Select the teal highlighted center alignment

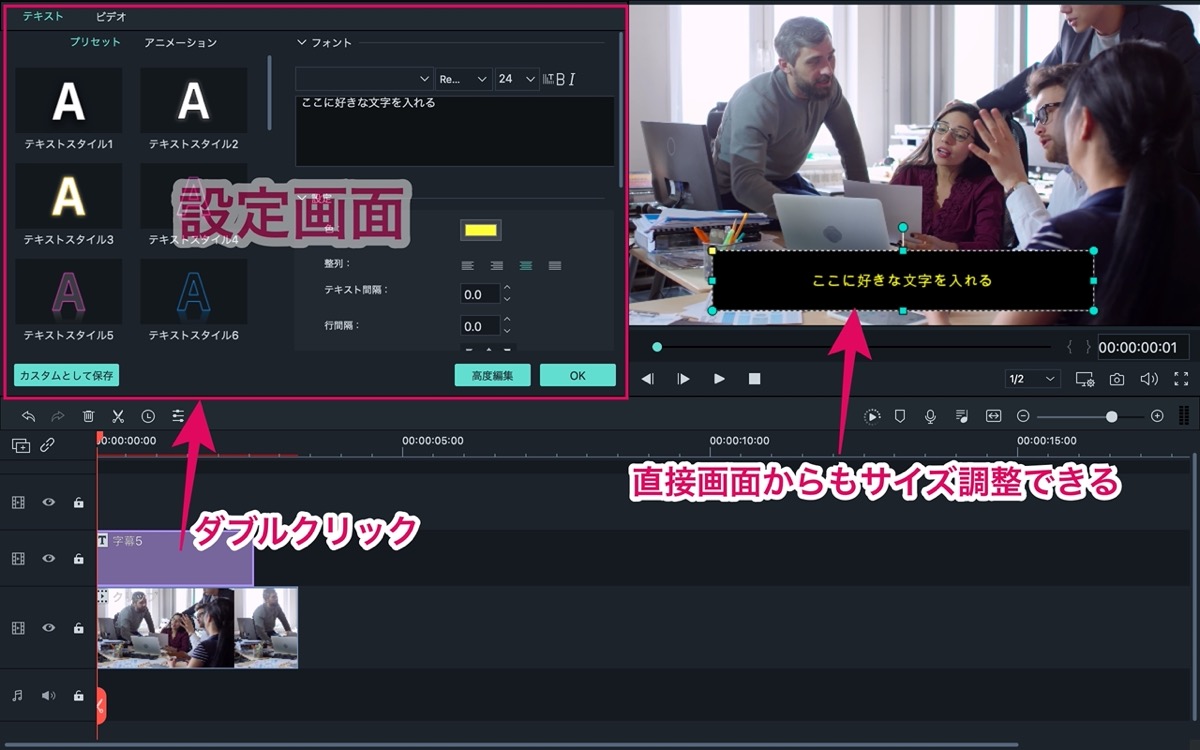point(526,265)
